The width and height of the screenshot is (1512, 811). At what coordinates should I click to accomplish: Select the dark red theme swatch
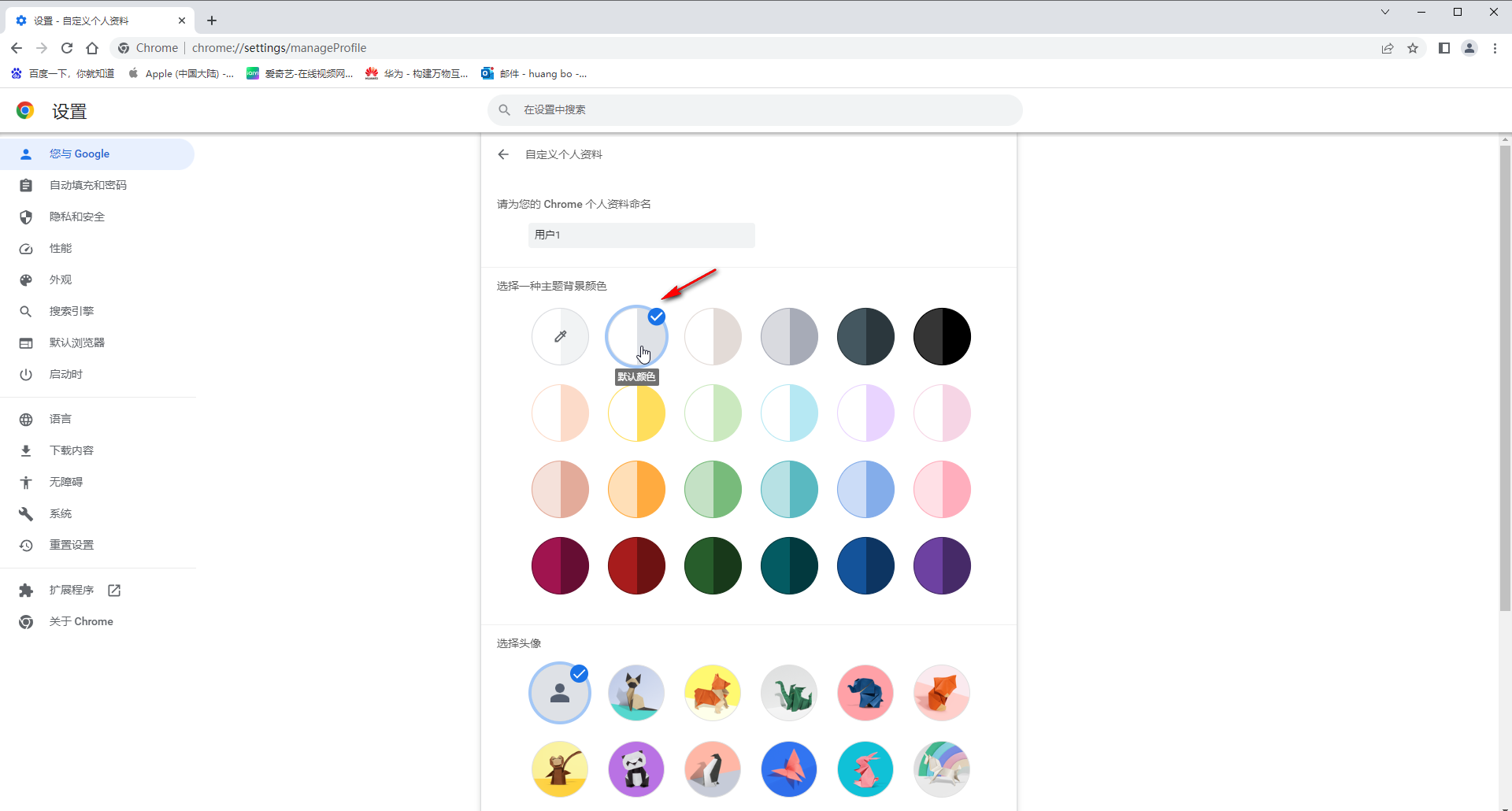click(636, 565)
